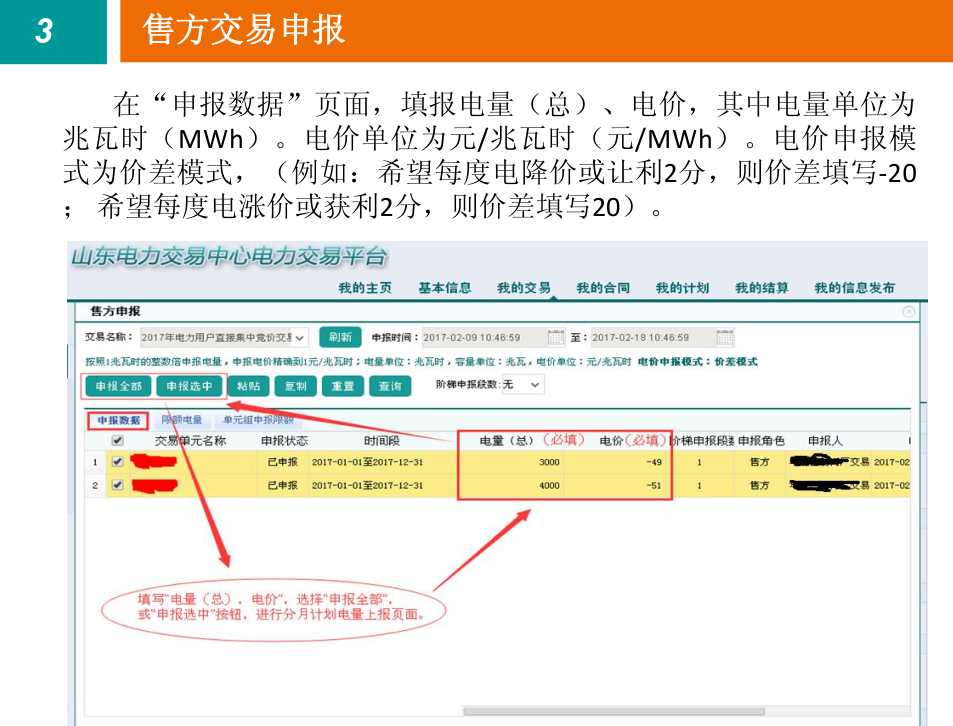This screenshot has width=953, height=726.
Task: Open the 我的交易 menu
Action: (523, 288)
